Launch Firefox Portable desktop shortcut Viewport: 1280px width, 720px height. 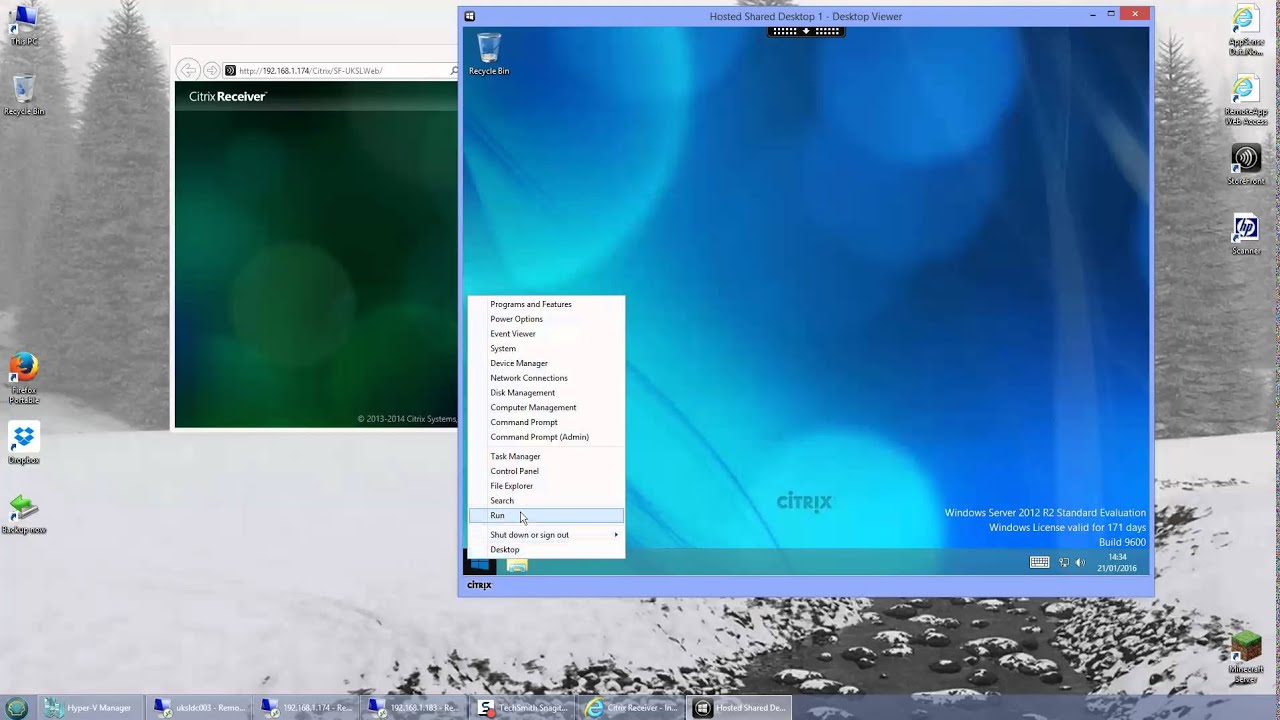(x=24, y=378)
